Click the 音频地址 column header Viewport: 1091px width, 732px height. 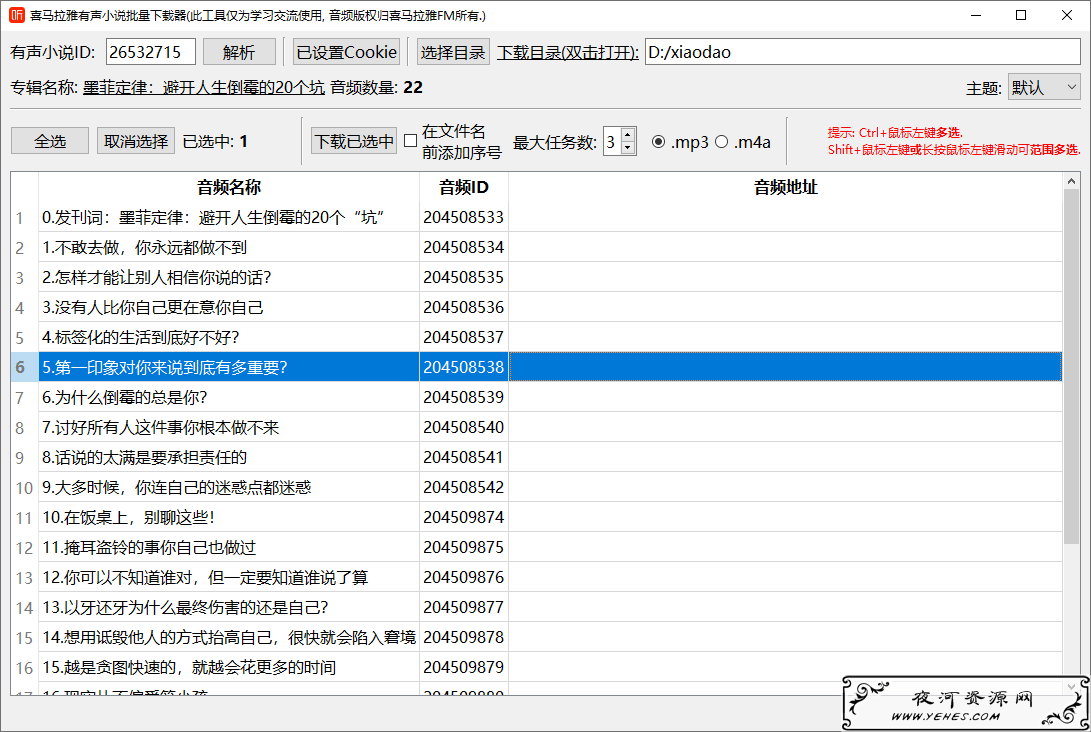coord(786,187)
